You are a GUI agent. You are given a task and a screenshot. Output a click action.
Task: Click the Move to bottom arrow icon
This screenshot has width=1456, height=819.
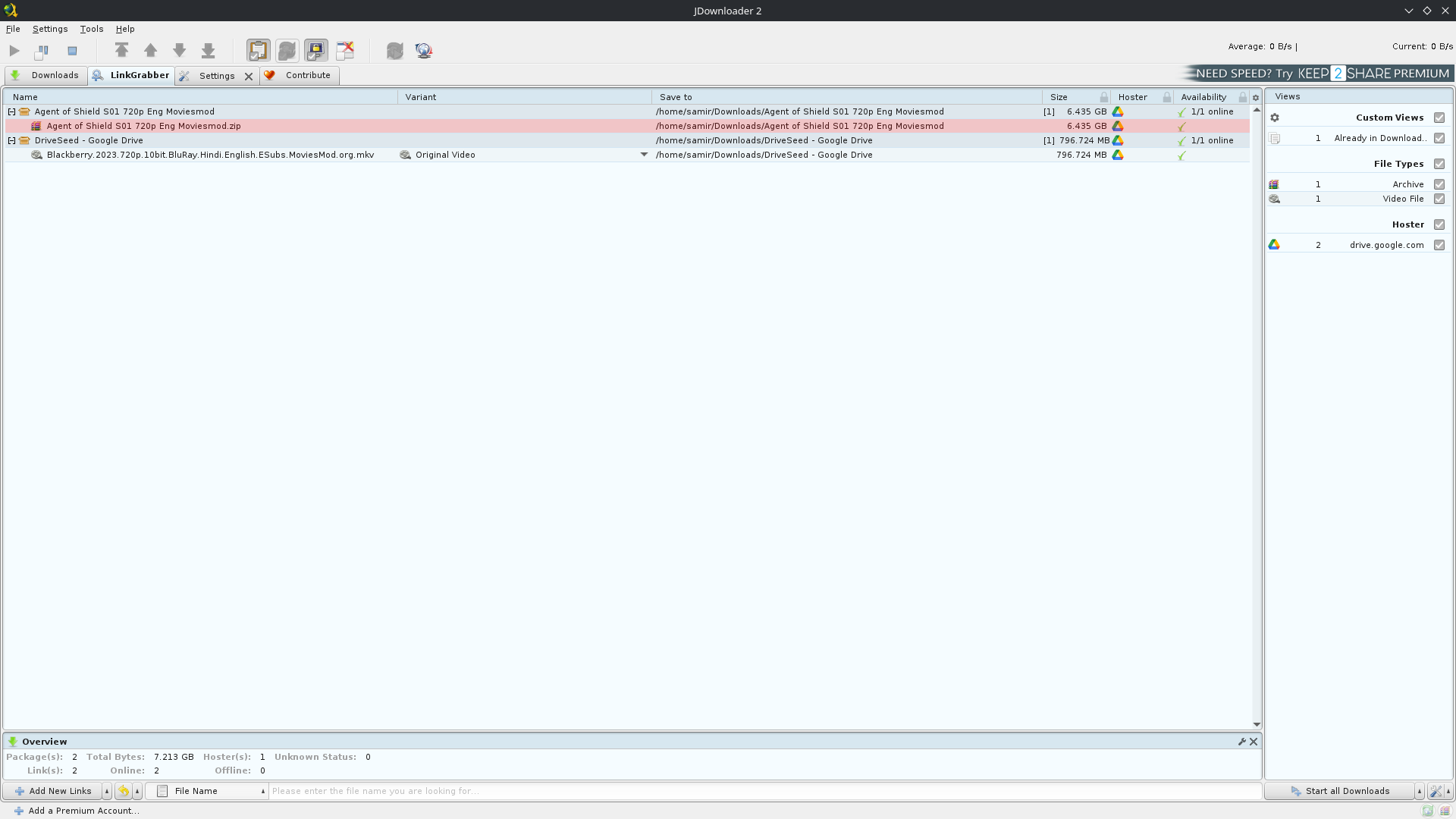[208, 51]
